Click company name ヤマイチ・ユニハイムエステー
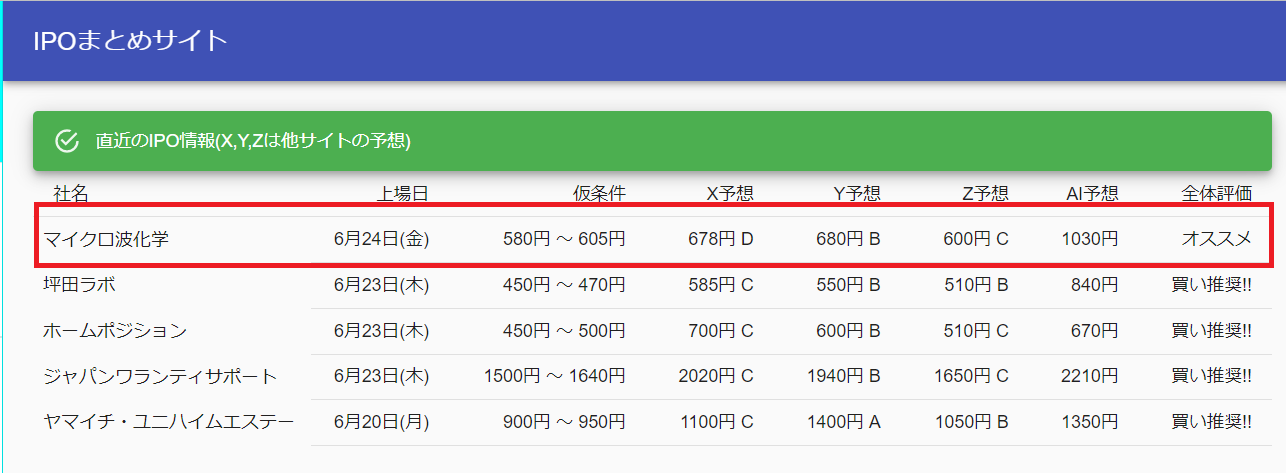Viewport: 1286px width, 473px height. click(x=169, y=422)
